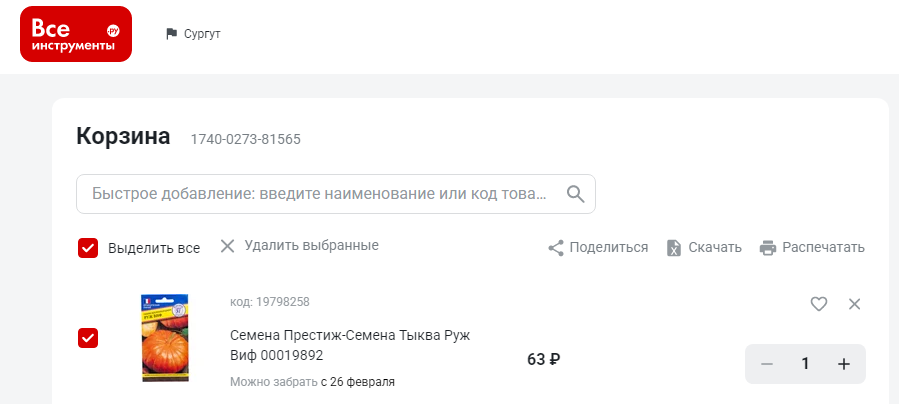
Task: Focus the Быстрое добавление input field
Action: pyautogui.click(x=335, y=194)
